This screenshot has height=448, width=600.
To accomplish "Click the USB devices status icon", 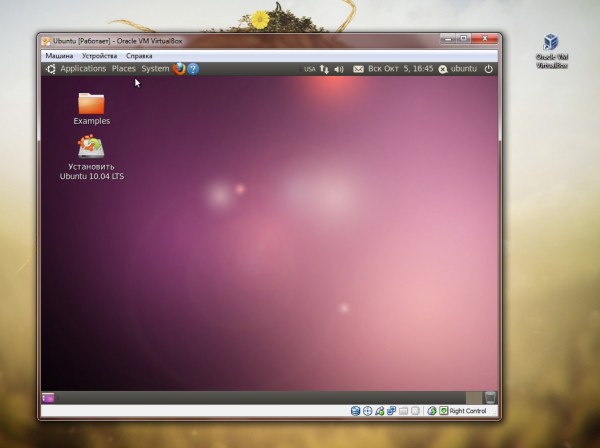I will (x=379, y=411).
